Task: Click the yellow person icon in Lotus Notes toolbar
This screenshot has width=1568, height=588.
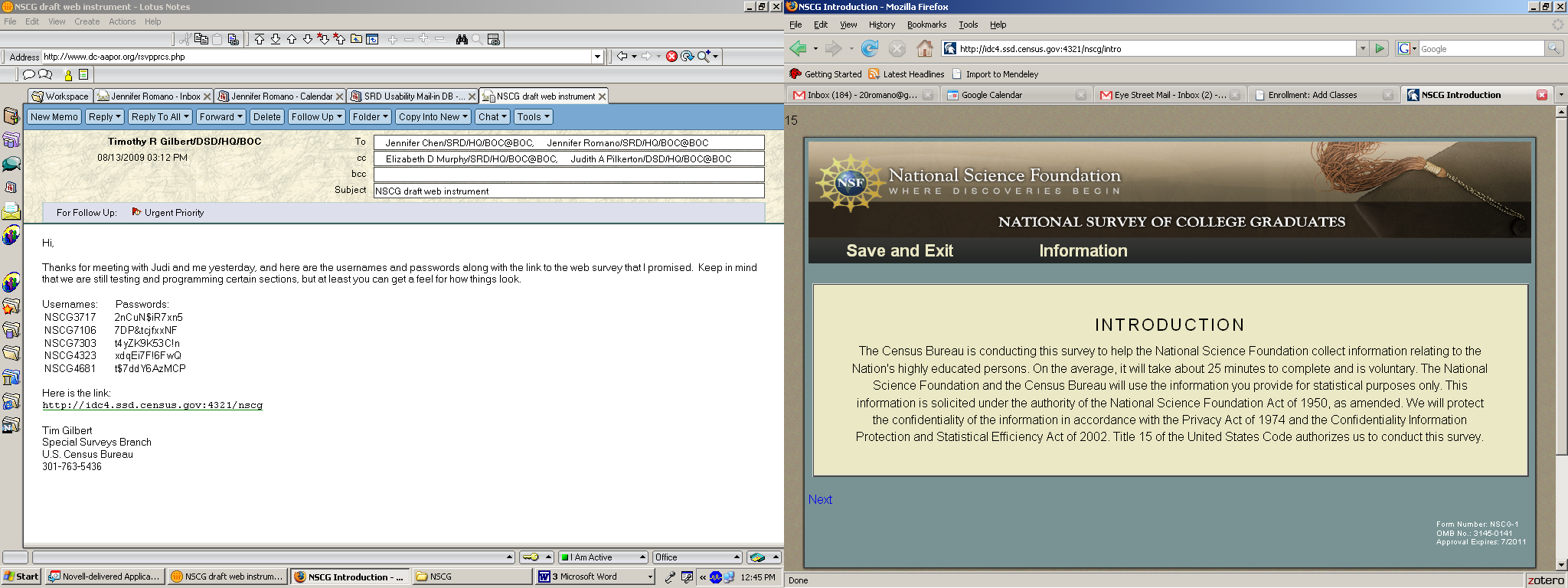Action: pyautogui.click(x=68, y=74)
